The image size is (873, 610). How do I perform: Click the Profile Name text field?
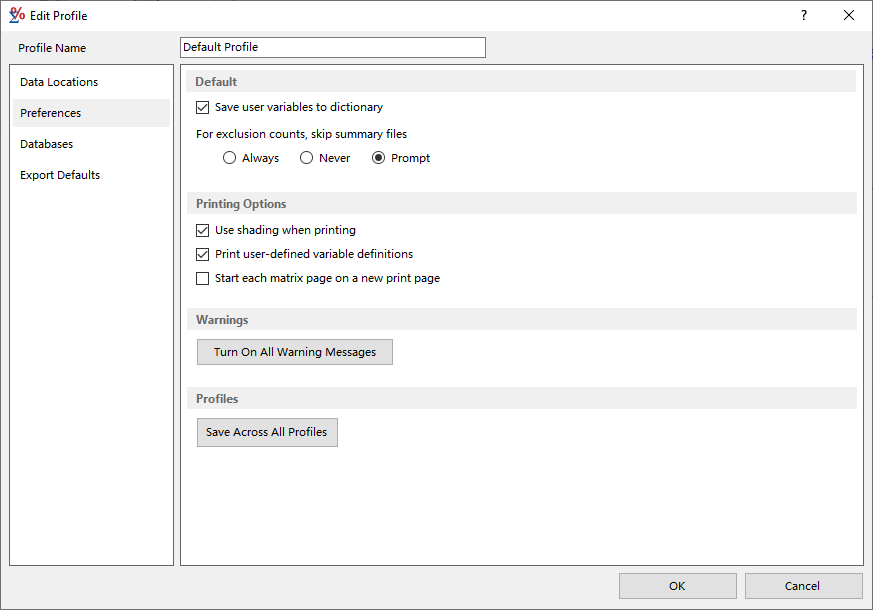tap(331, 47)
